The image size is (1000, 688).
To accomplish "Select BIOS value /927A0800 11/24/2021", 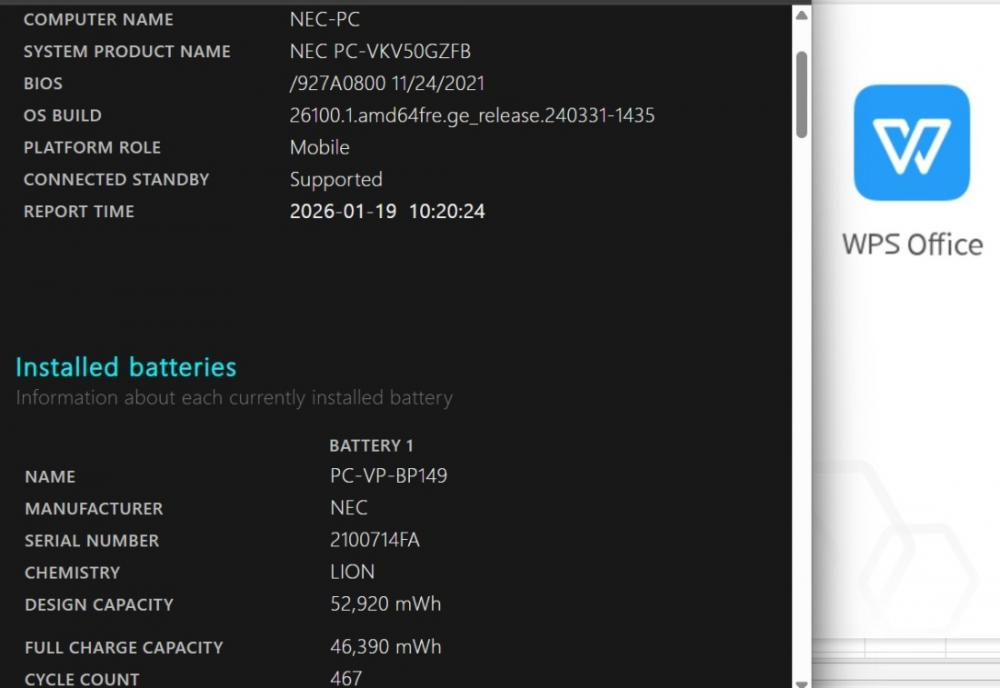I will tap(387, 83).
